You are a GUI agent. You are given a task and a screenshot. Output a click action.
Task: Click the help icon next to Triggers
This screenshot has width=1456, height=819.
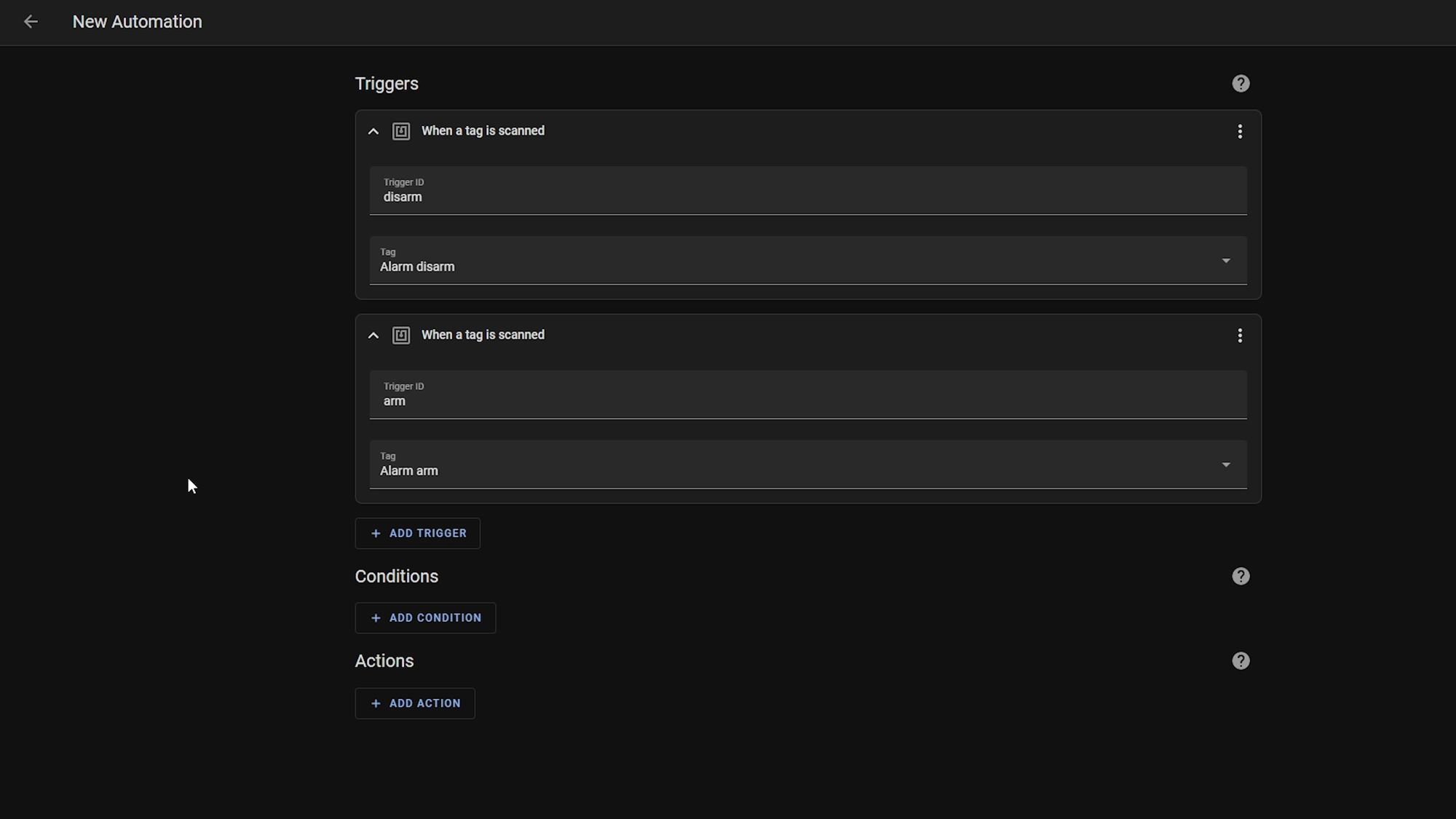[1241, 83]
